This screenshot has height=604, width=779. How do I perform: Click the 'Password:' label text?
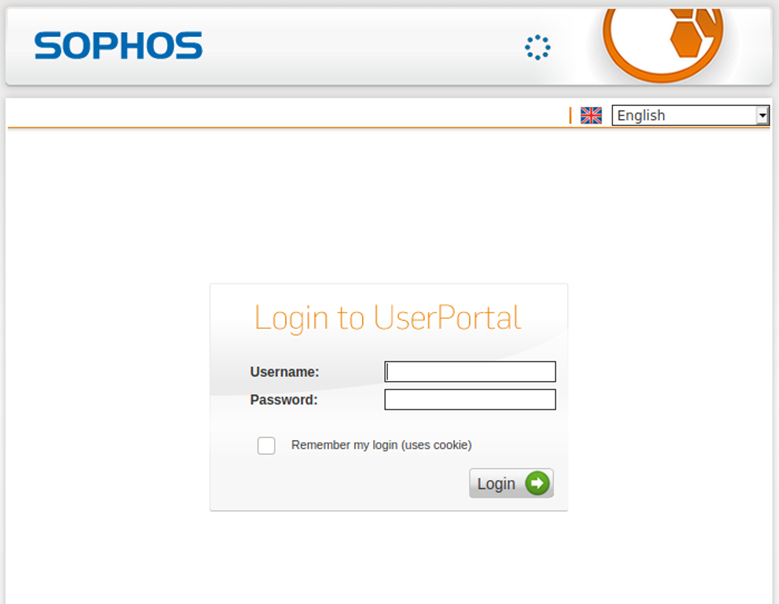(284, 399)
